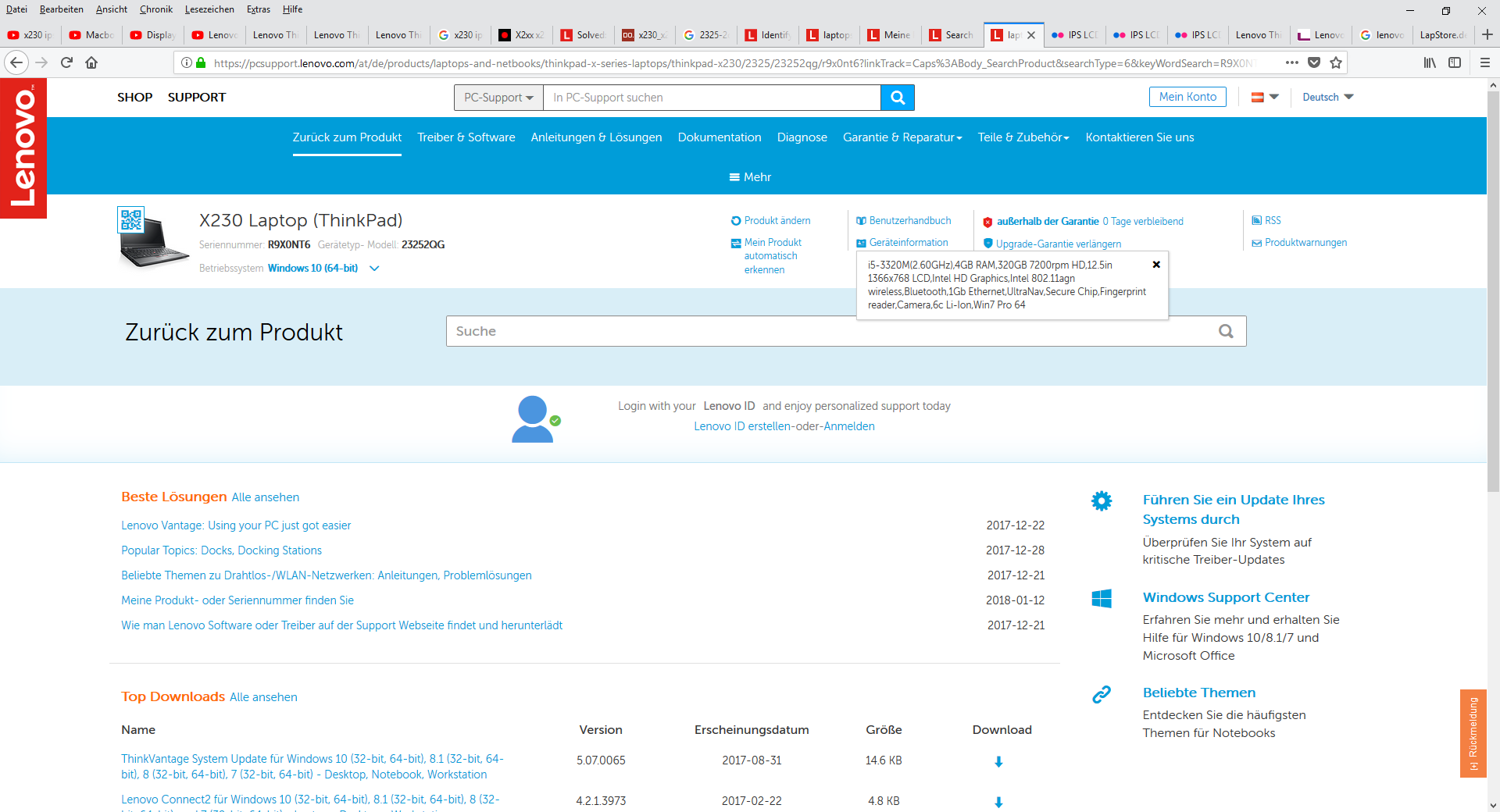Image resolution: width=1500 pixels, height=812 pixels.
Task: Click the chain link icon for popular topics
Action: point(1102,694)
